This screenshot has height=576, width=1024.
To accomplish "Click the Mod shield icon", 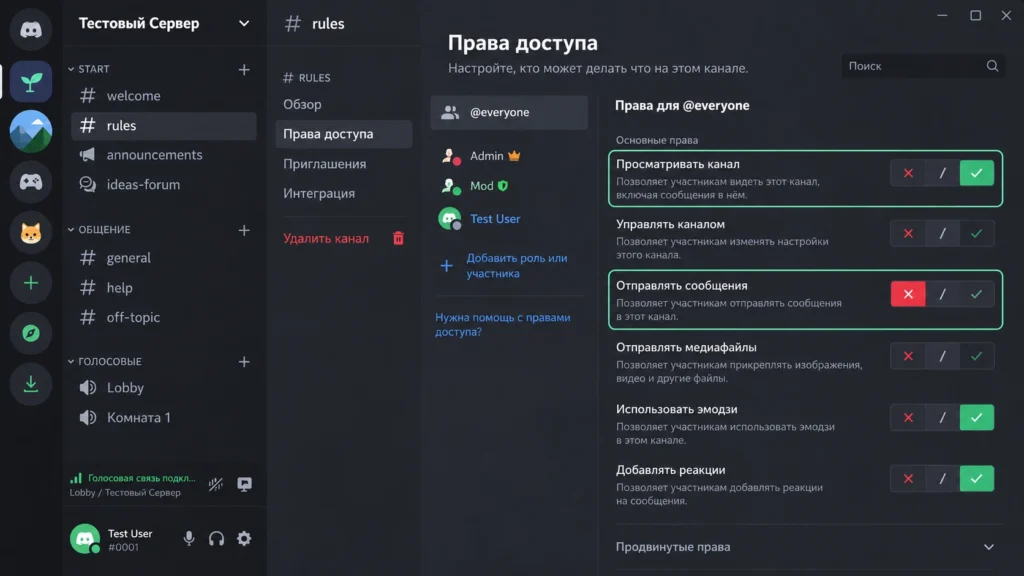I will click(503, 185).
